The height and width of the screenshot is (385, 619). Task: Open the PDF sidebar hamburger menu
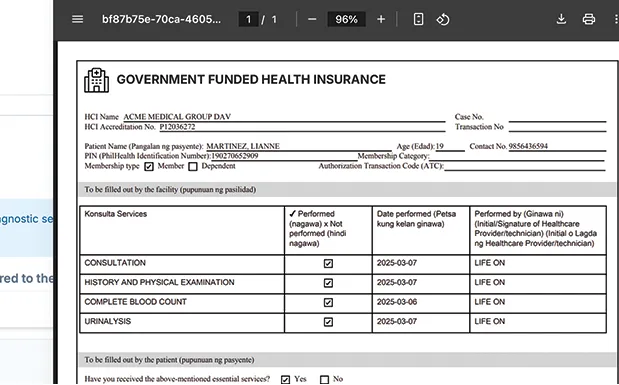pyautogui.click(x=77, y=19)
